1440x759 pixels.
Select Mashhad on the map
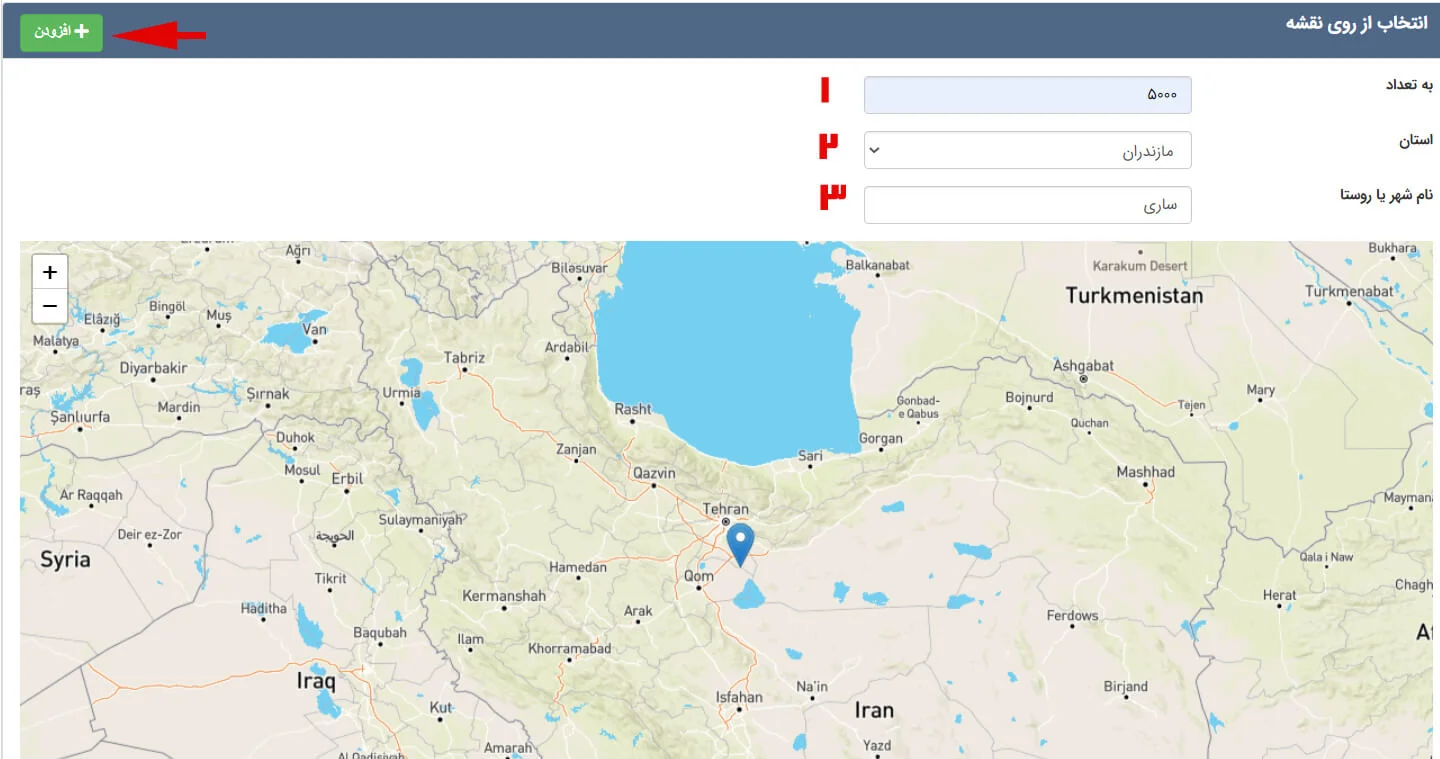(1145, 472)
